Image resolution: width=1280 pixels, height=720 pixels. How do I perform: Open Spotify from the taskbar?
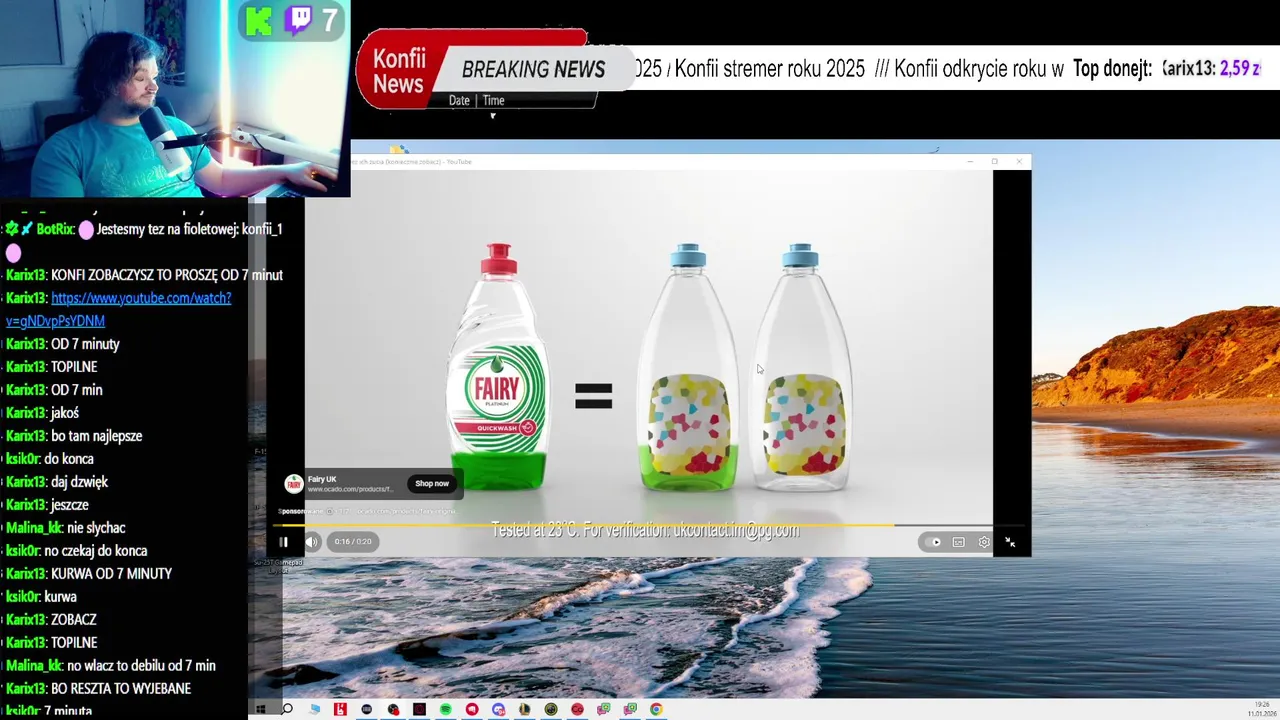pos(445,709)
